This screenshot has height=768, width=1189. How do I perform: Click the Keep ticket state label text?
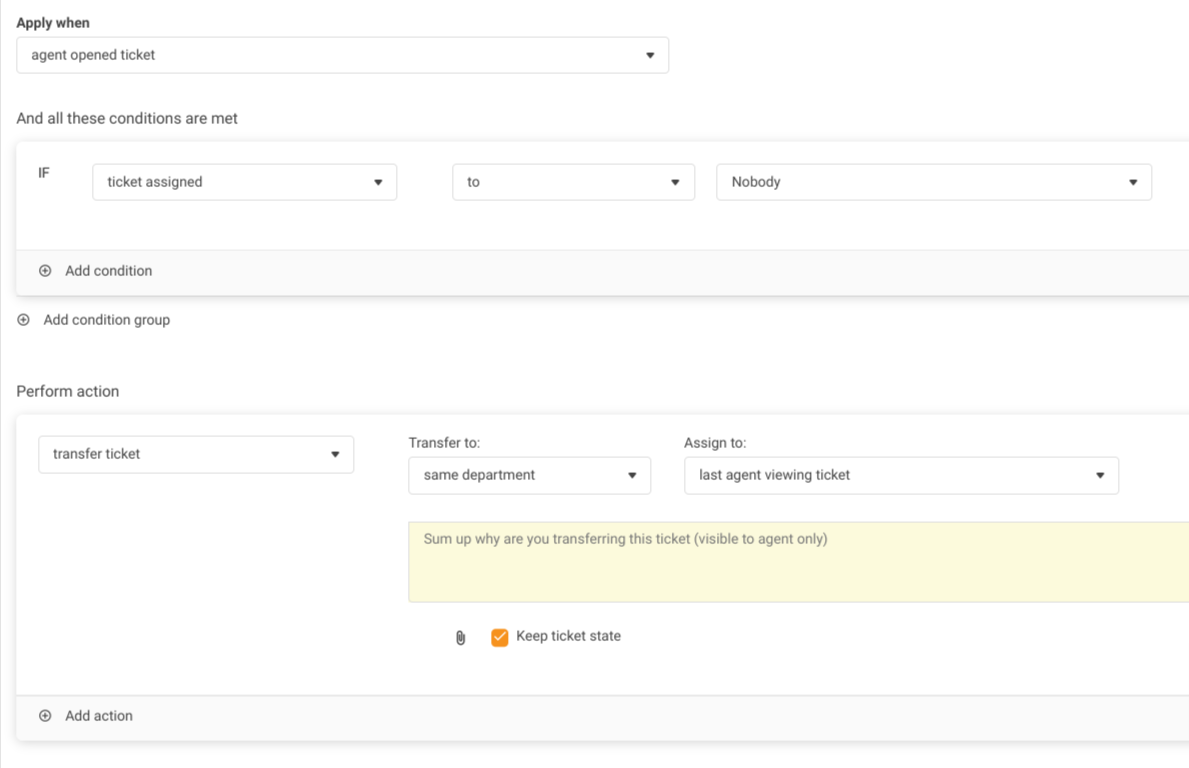pos(568,636)
